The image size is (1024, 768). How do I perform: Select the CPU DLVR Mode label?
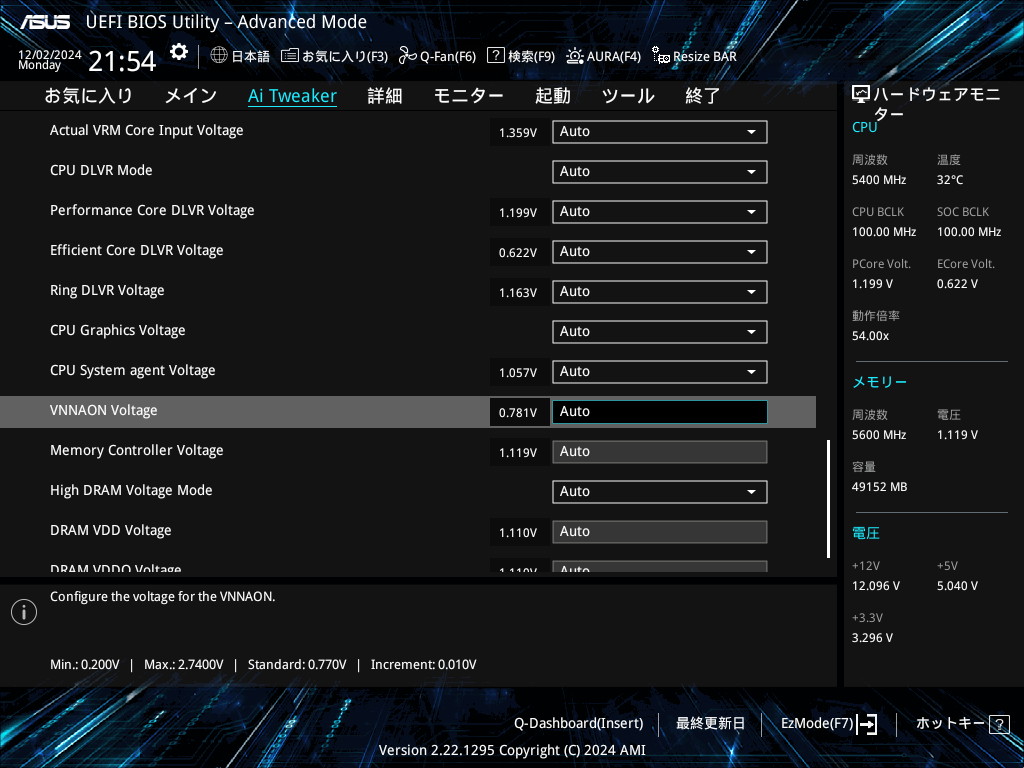(101, 170)
